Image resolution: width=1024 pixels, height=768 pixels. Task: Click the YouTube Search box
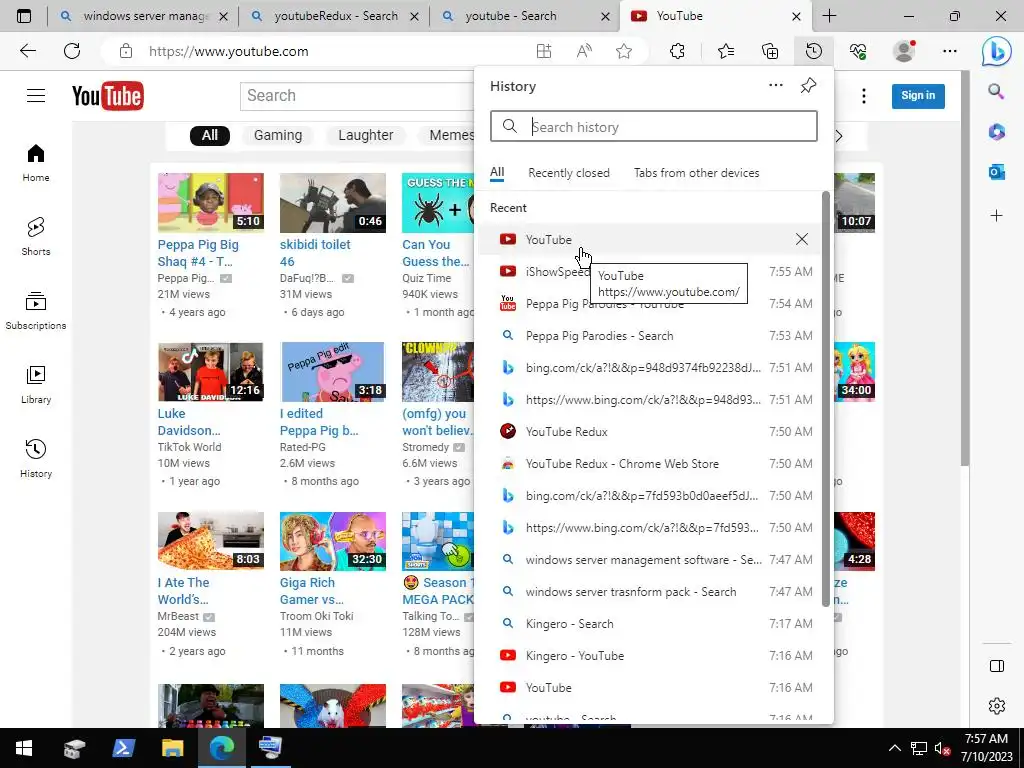[x=358, y=96]
